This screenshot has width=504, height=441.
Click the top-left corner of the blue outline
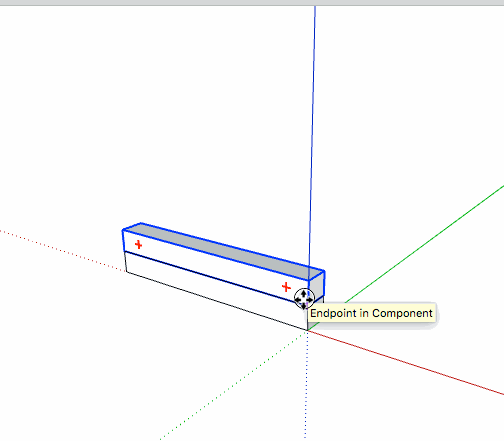(x=123, y=230)
